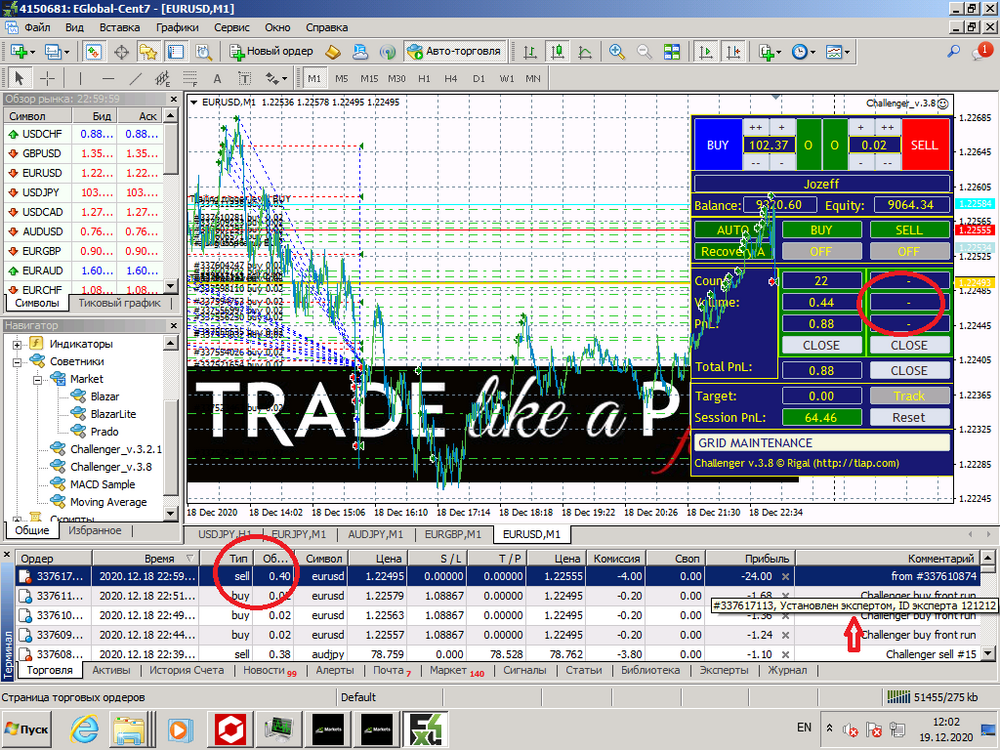This screenshot has height=750, width=1000.
Task: Zoom out on the chart
Action: pyautogui.click(x=644, y=52)
